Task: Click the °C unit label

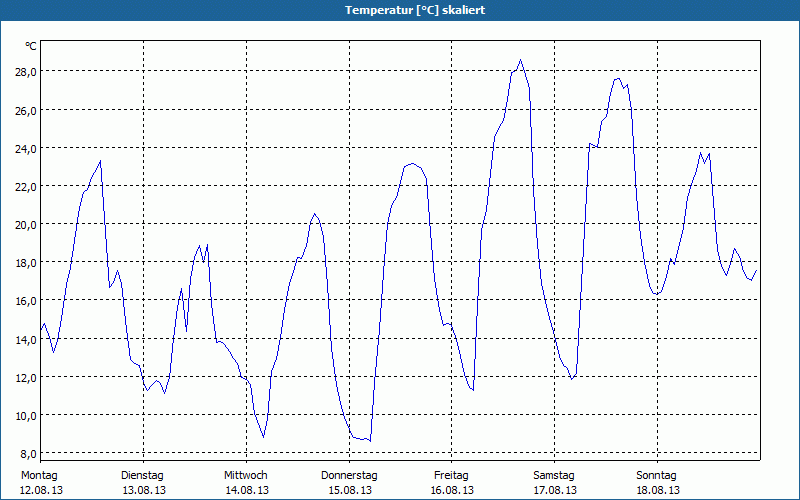Action: [31, 46]
